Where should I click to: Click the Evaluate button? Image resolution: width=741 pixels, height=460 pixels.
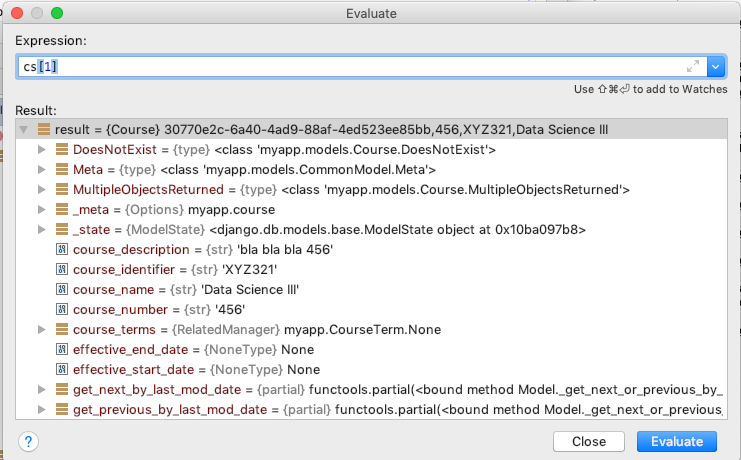677,442
